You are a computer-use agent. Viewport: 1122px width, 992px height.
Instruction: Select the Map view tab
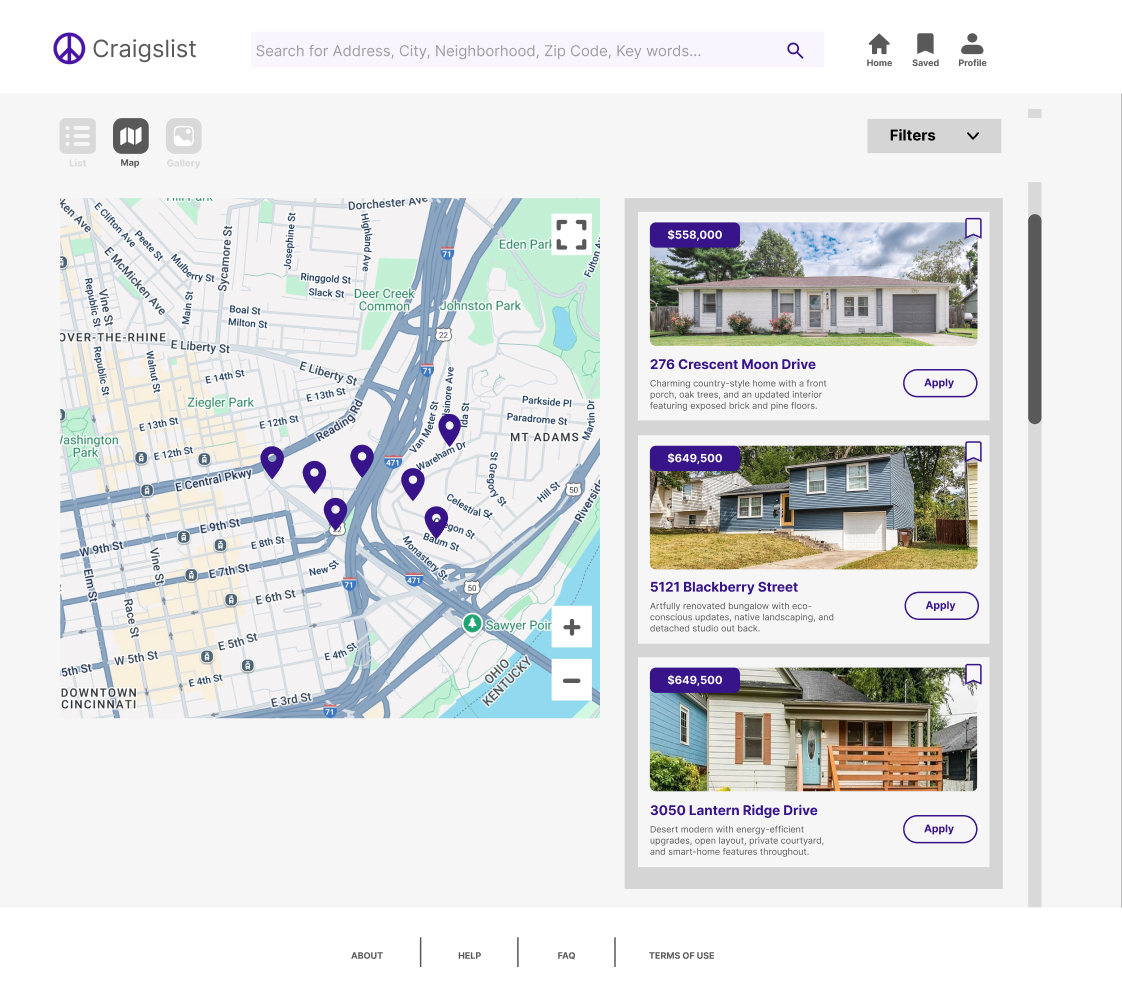130,136
